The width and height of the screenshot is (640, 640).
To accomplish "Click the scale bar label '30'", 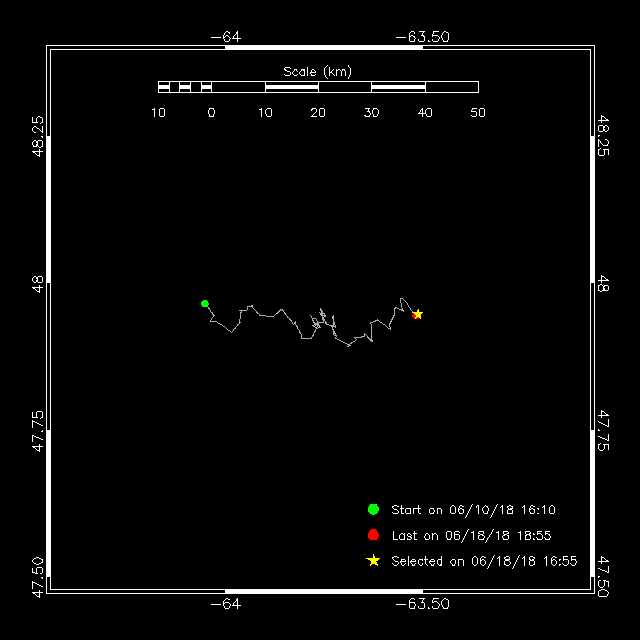I will (x=371, y=113).
